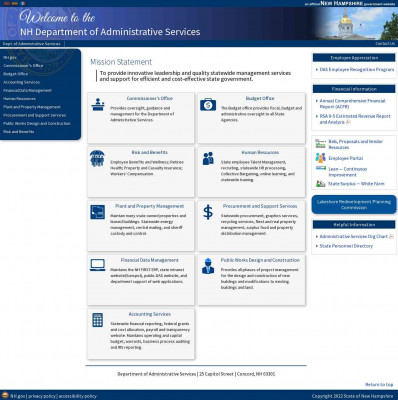Open the footer NH.gov link
This screenshot has height=400, width=398.
18,396
